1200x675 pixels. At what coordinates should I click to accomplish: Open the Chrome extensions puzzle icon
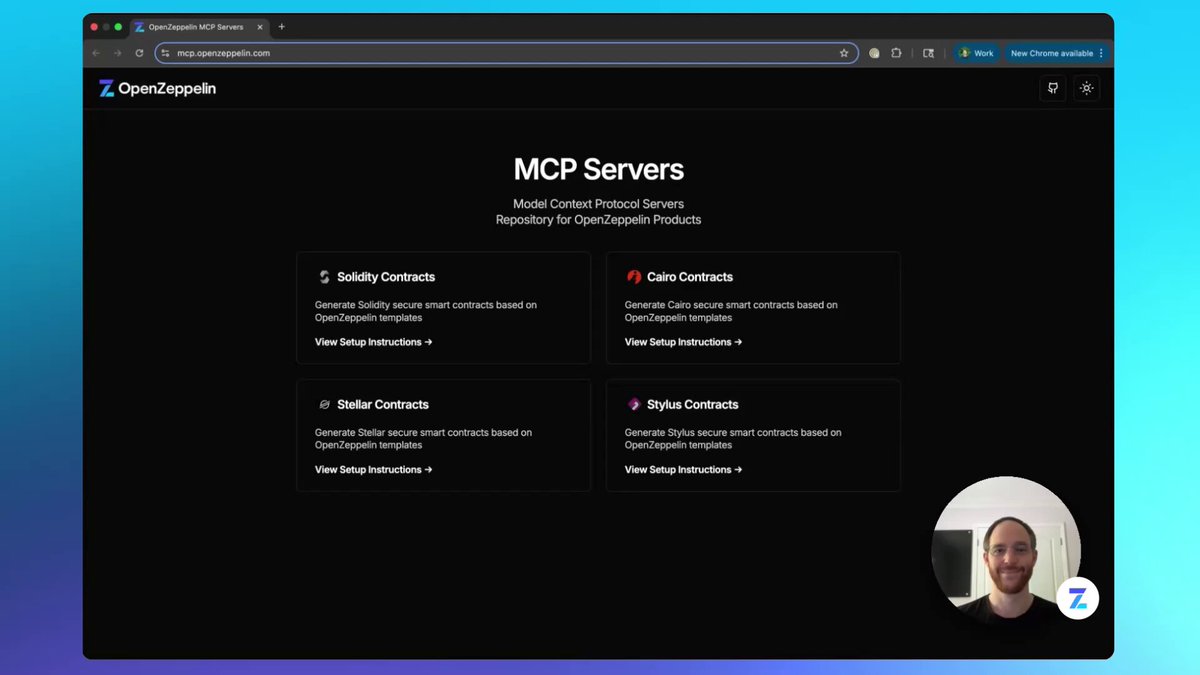[x=896, y=53]
